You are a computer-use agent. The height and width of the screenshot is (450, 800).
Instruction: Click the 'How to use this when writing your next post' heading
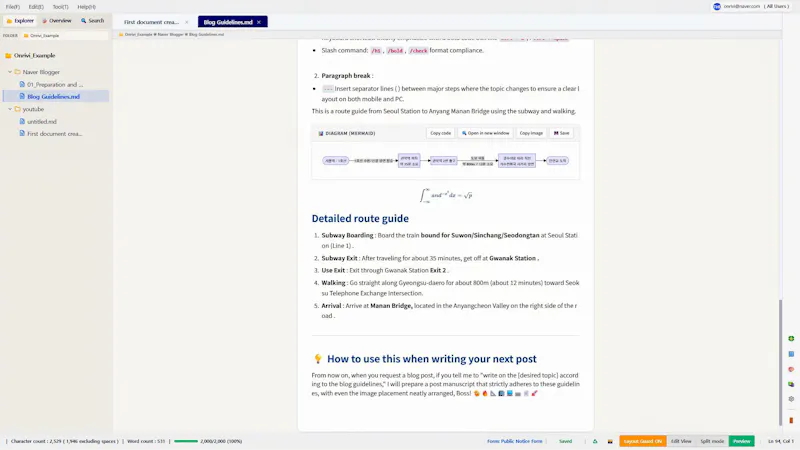point(432,359)
